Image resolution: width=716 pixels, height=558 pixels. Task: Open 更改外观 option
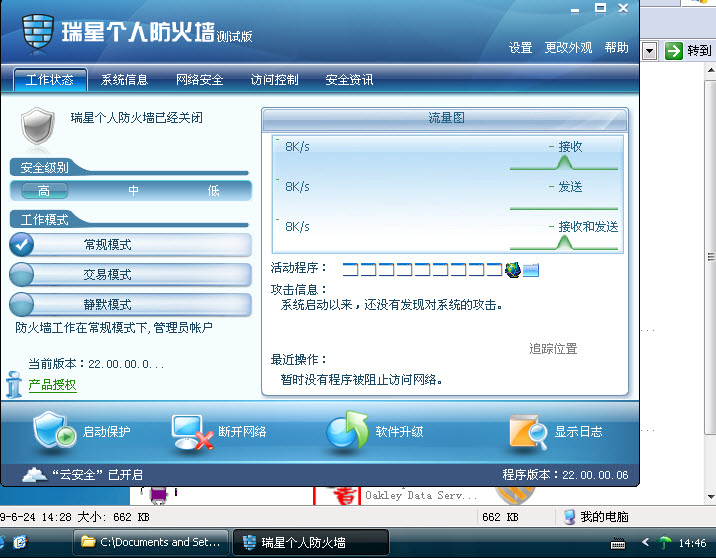pyautogui.click(x=568, y=47)
